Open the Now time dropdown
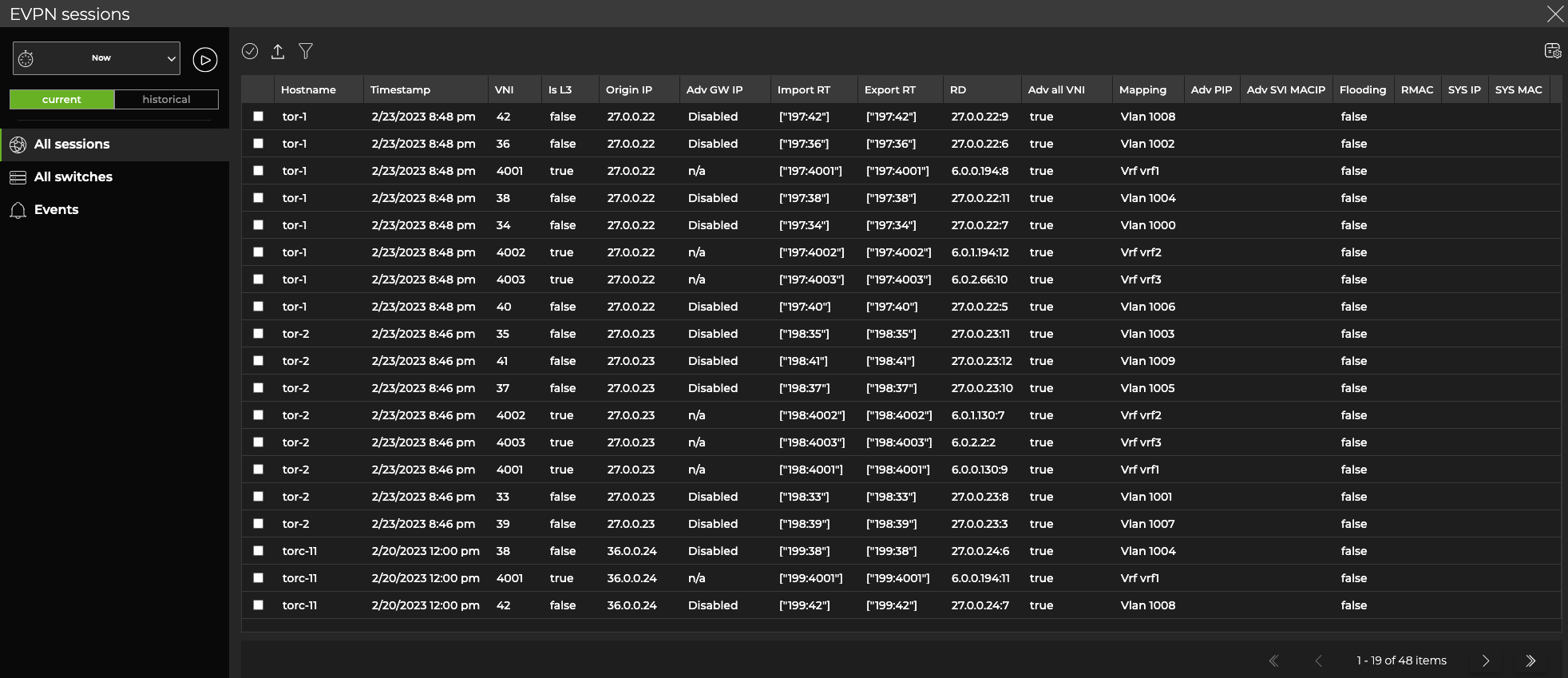The image size is (1568, 678). tap(97, 58)
